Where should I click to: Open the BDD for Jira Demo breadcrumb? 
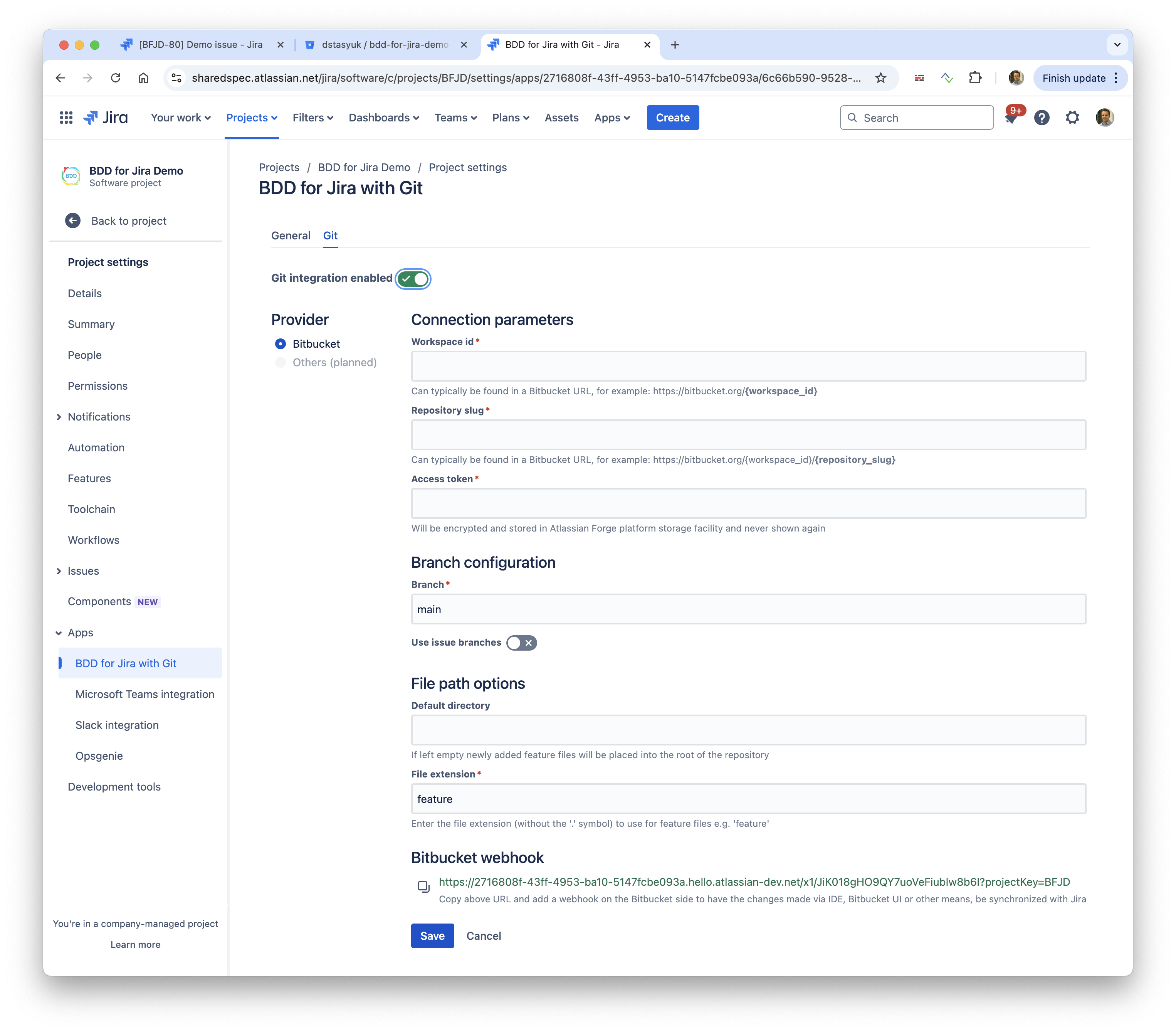[x=364, y=167]
